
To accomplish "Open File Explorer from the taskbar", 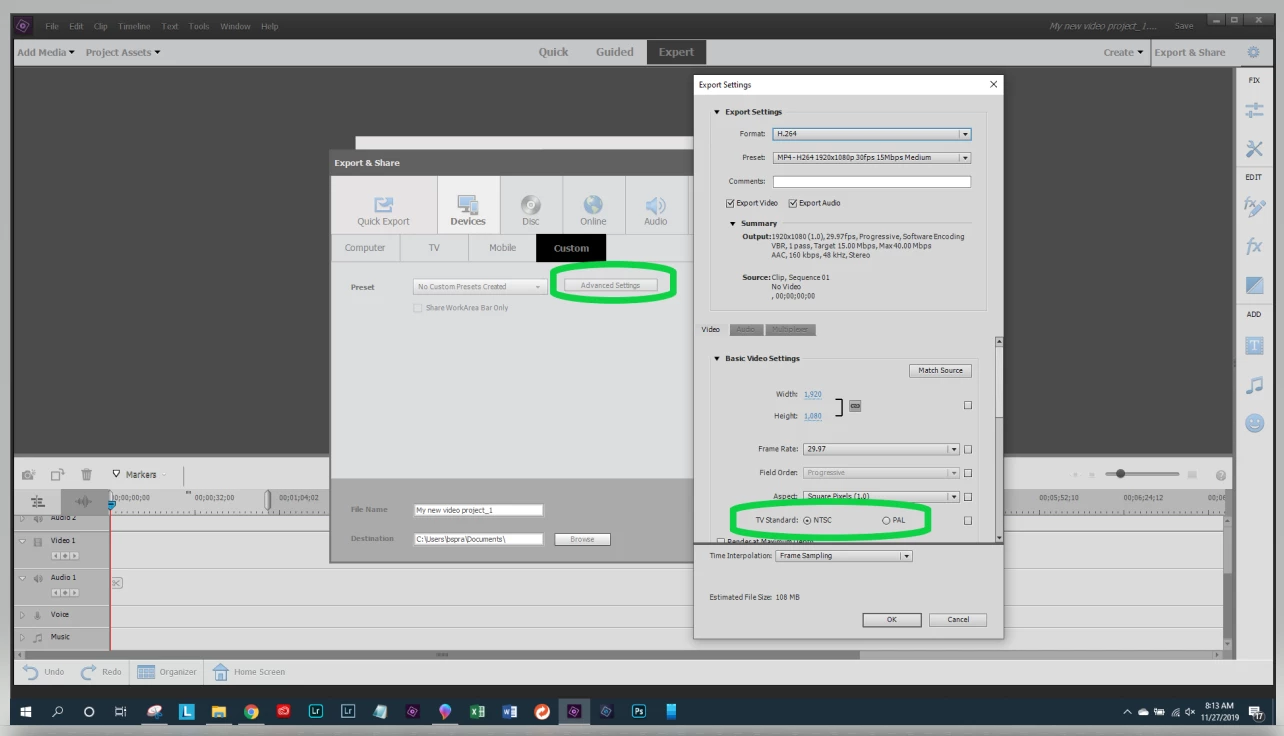I will [218, 712].
